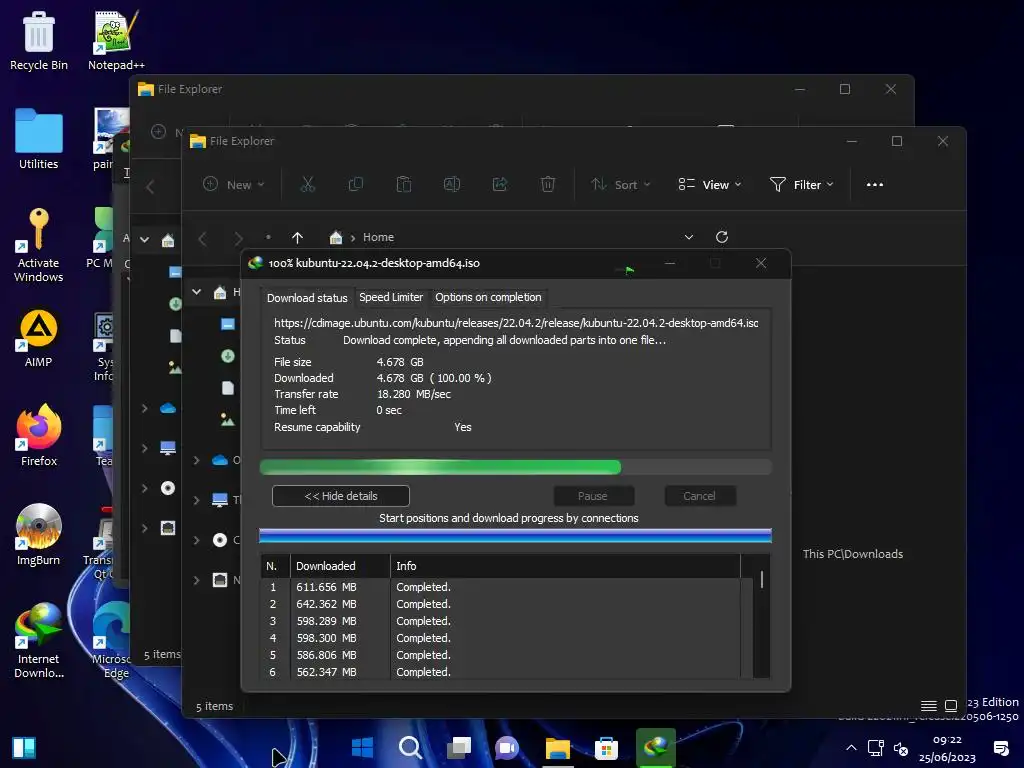Launch ImgBurn from the desktop

point(39,535)
